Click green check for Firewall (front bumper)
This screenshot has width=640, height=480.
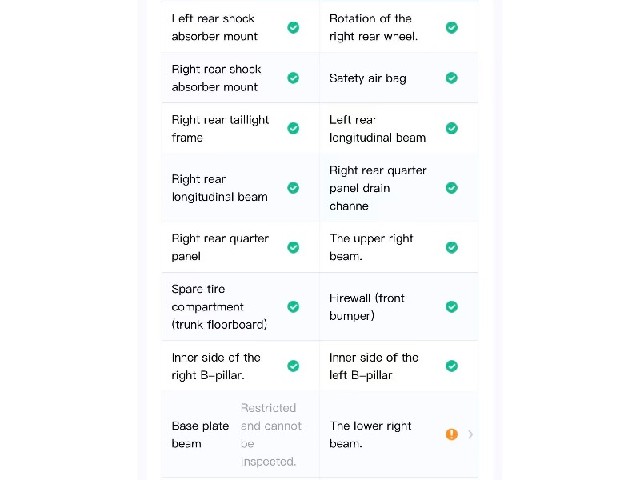[x=451, y=307]
